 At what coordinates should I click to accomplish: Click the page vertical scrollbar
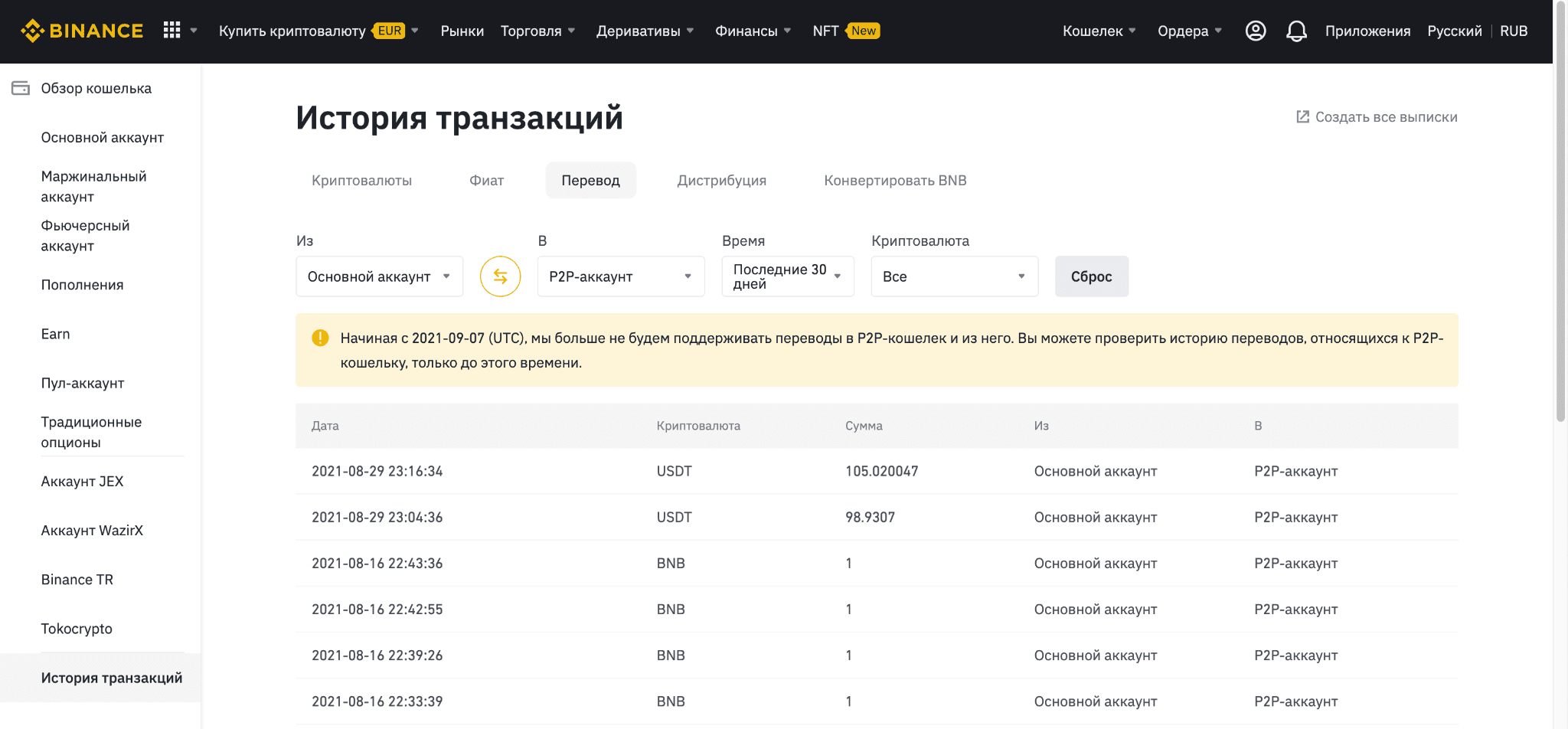click(1560, 230)
